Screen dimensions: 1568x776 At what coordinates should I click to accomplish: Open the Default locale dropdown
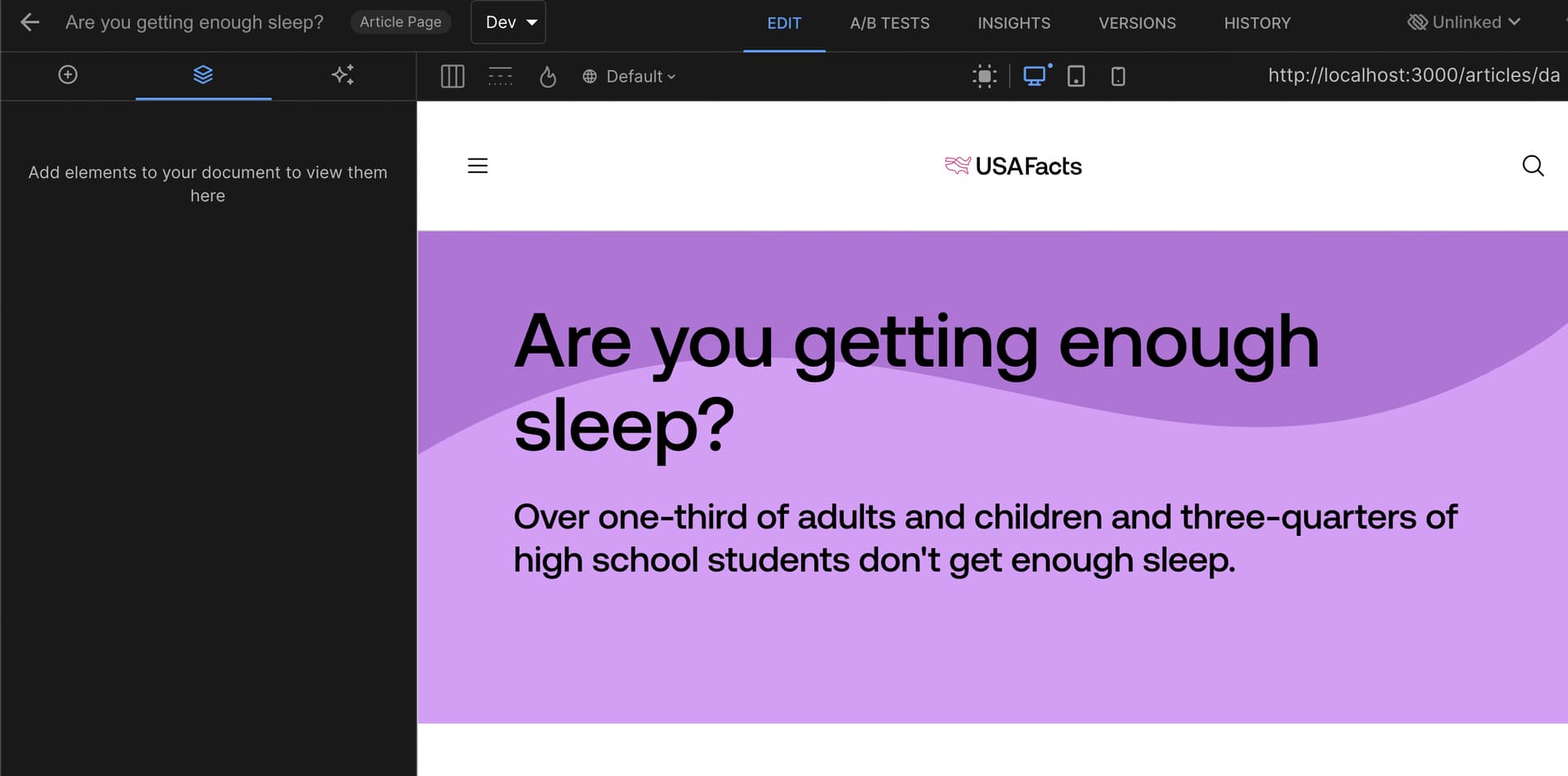[629, 77]
